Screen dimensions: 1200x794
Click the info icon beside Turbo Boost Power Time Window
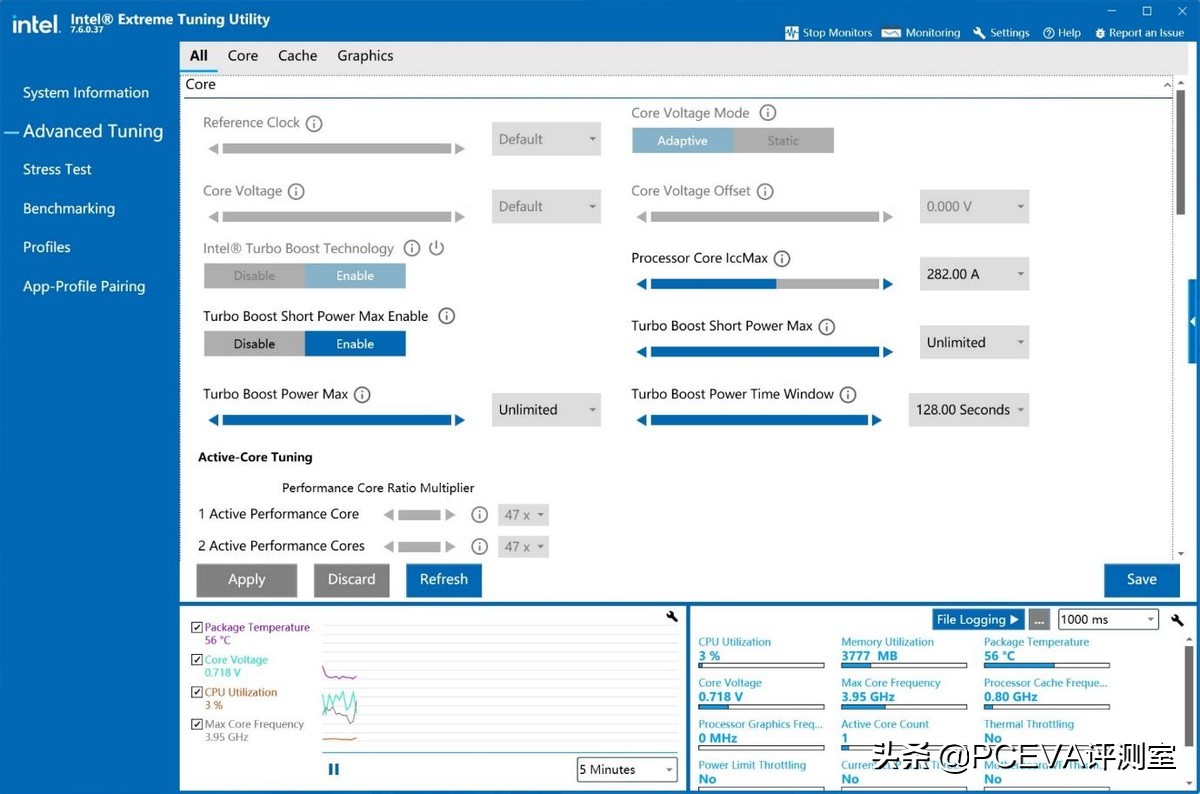tap(848, 395)
